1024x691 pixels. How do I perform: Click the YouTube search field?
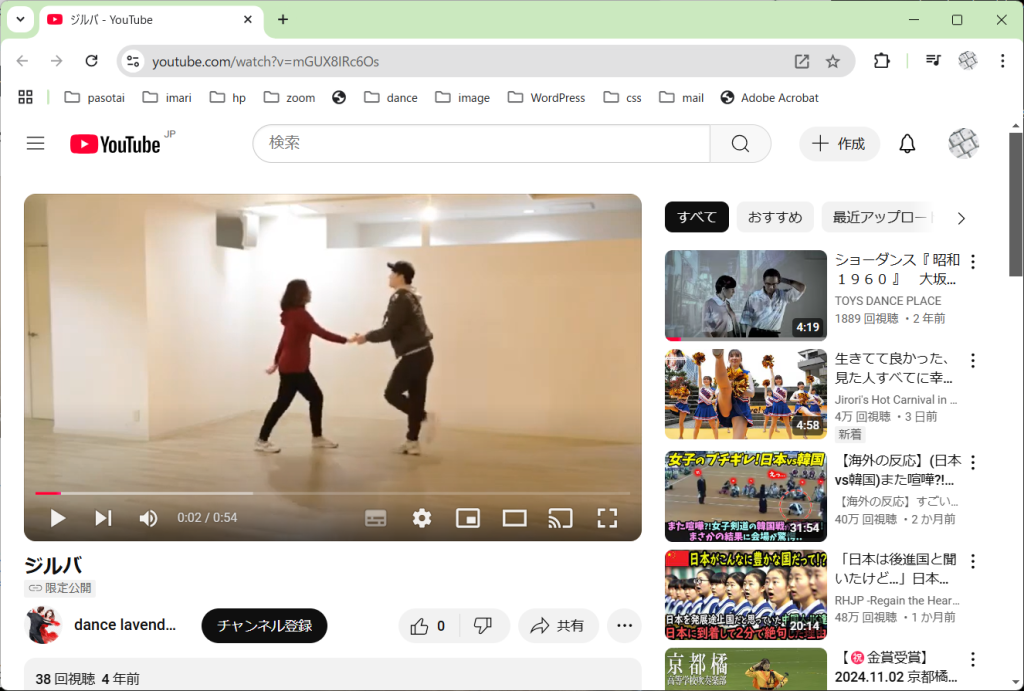click(x=481, y=143)
